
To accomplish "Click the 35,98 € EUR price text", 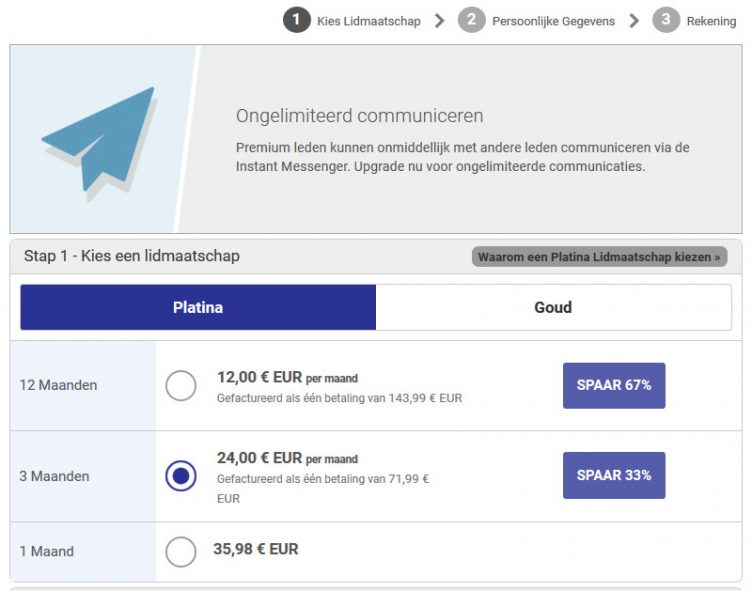I will 255,549.
